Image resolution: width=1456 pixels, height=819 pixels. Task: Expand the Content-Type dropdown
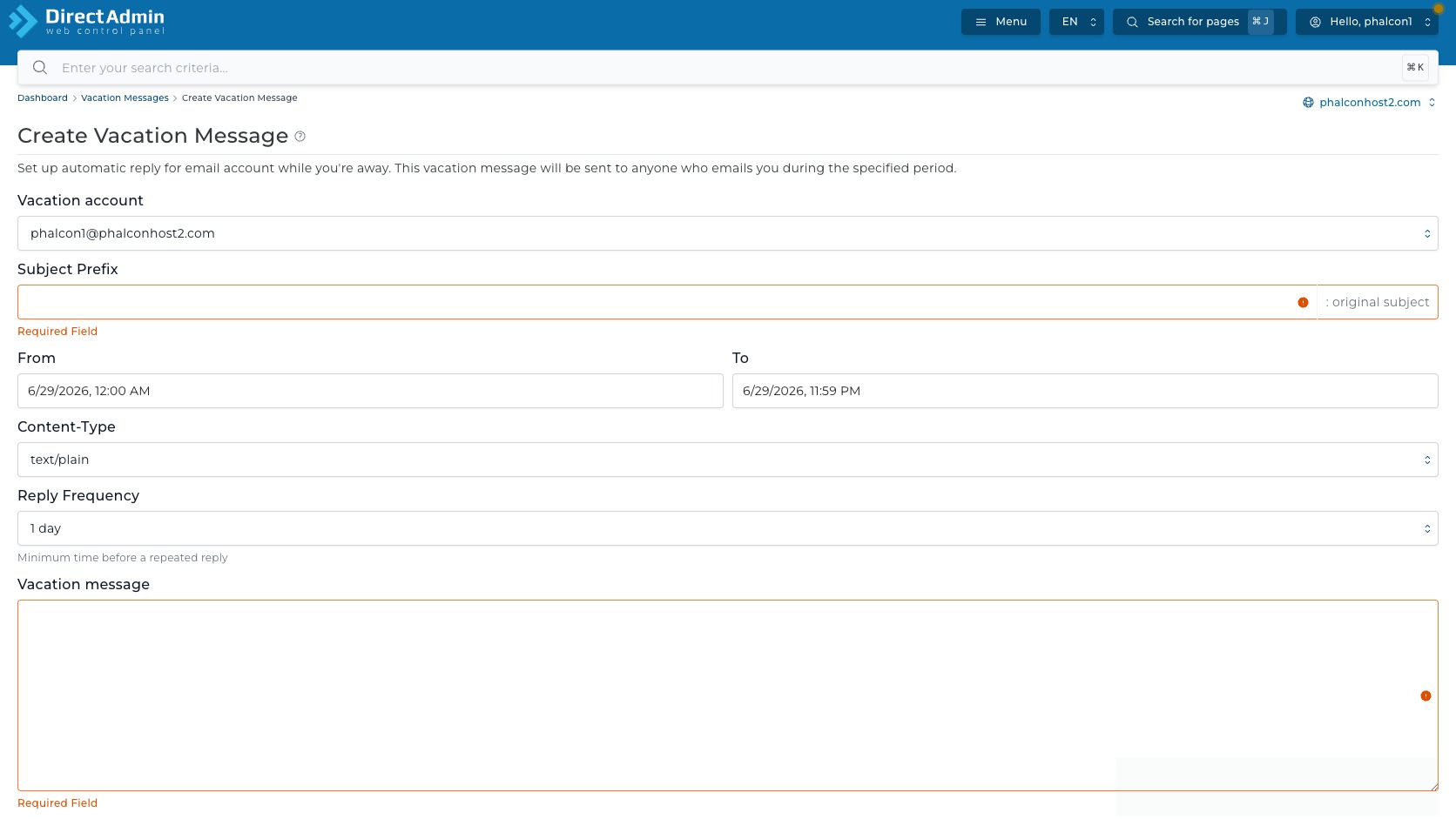point(728,460)
